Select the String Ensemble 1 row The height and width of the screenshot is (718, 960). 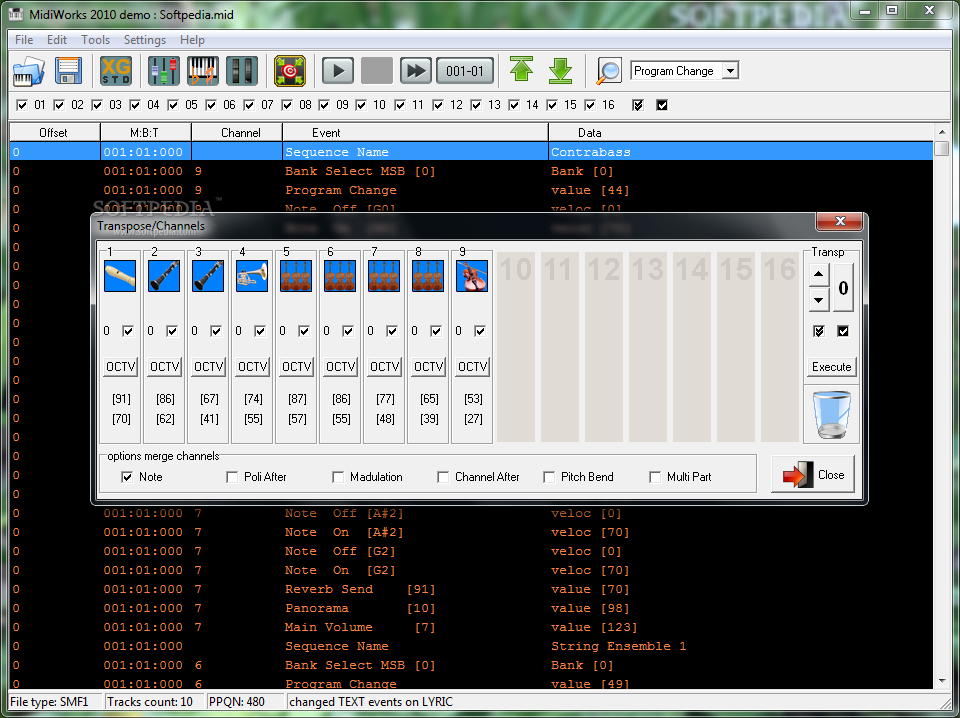pos(471,646)
